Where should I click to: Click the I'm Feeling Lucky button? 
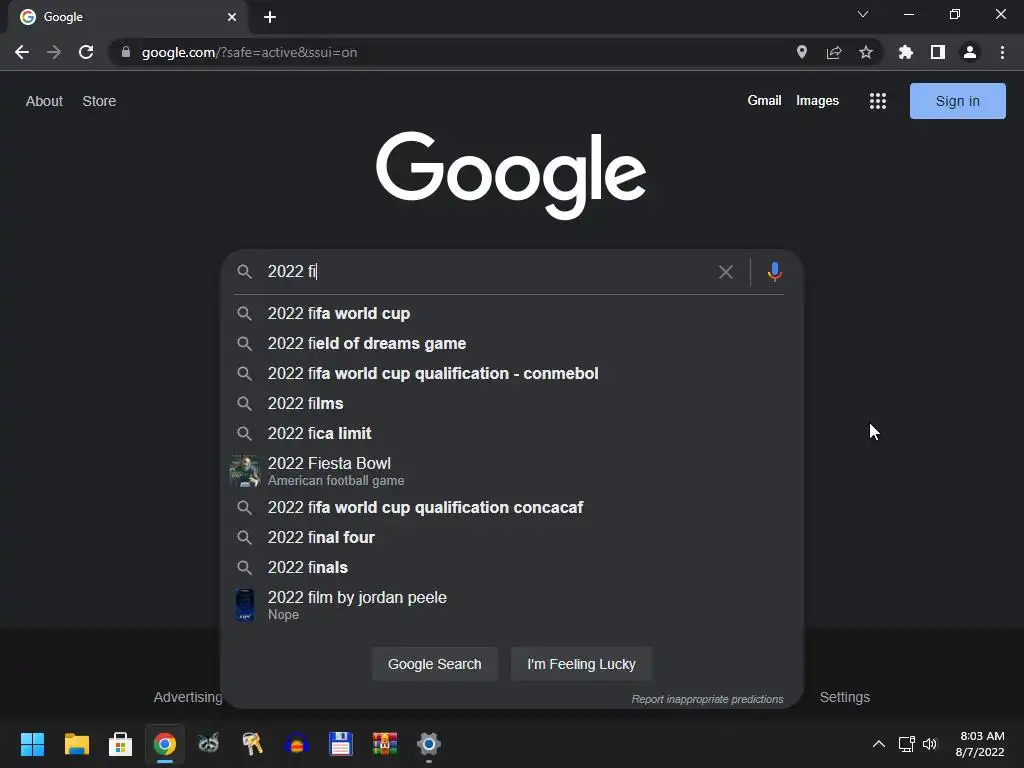(x=581, y=664)
